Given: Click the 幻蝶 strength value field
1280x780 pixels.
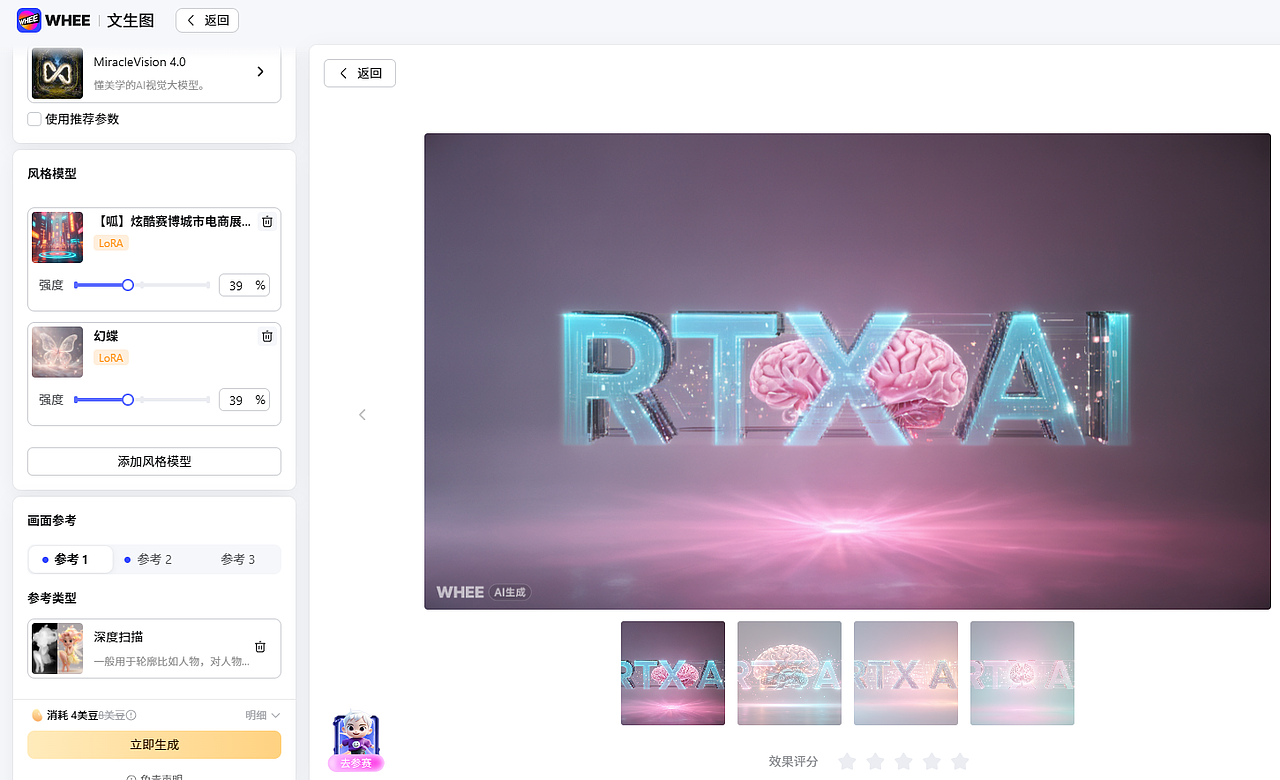Looking at the screenshot, I should (244, 400).
